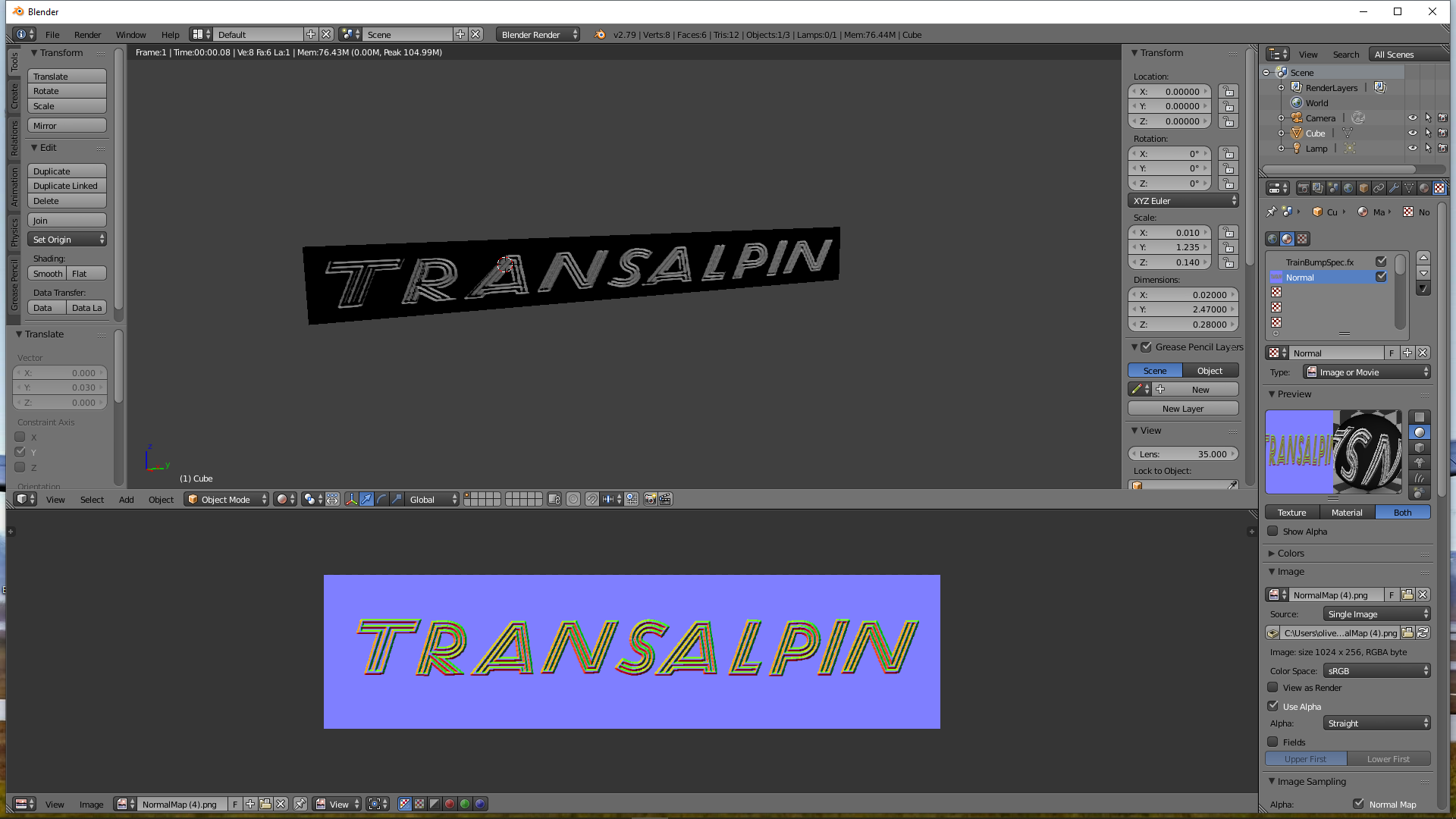Open the Render menu
Screen dimensions: 1456x819
[87, 35]
